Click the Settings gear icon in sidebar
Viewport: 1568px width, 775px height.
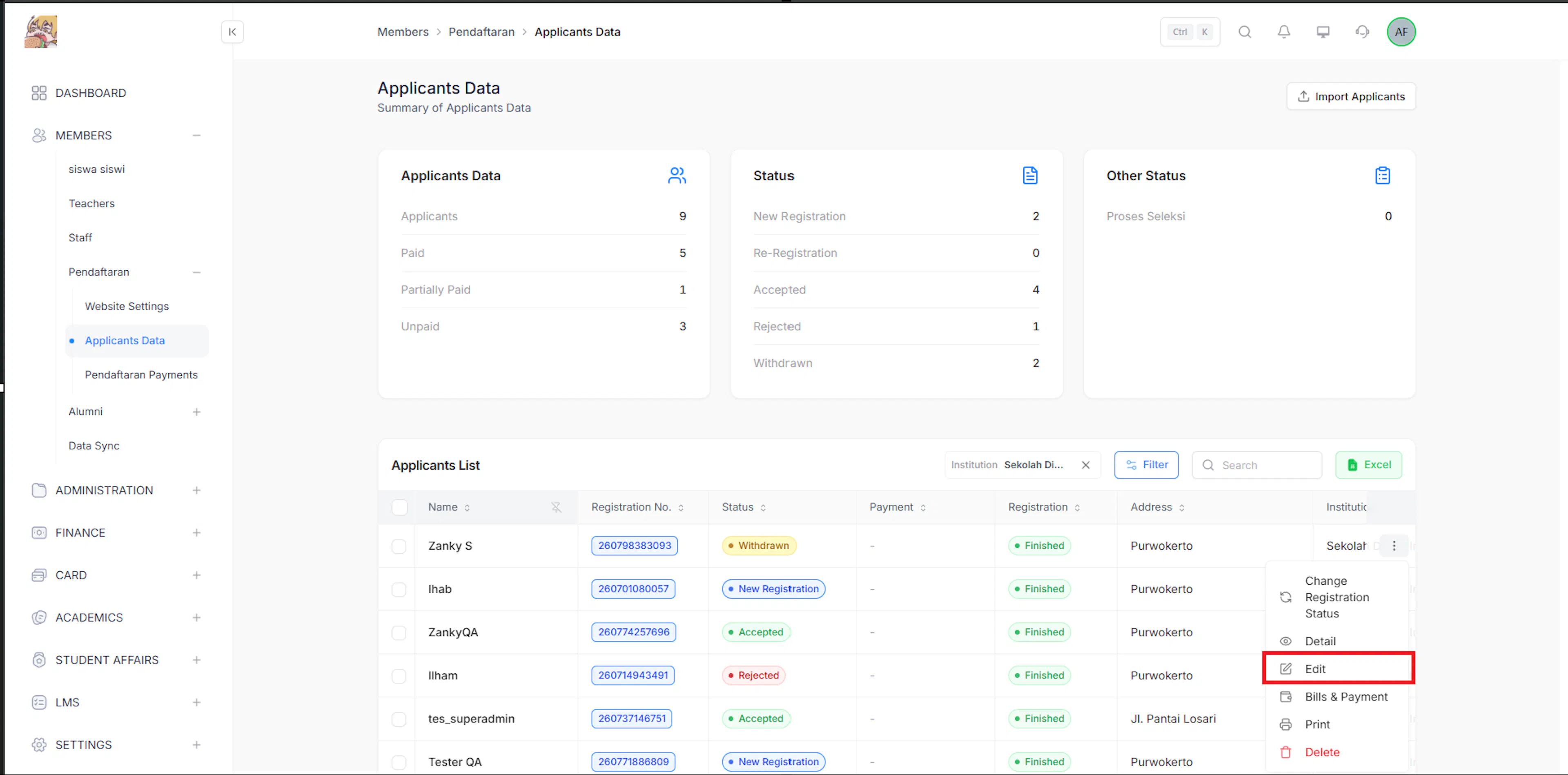39,744
